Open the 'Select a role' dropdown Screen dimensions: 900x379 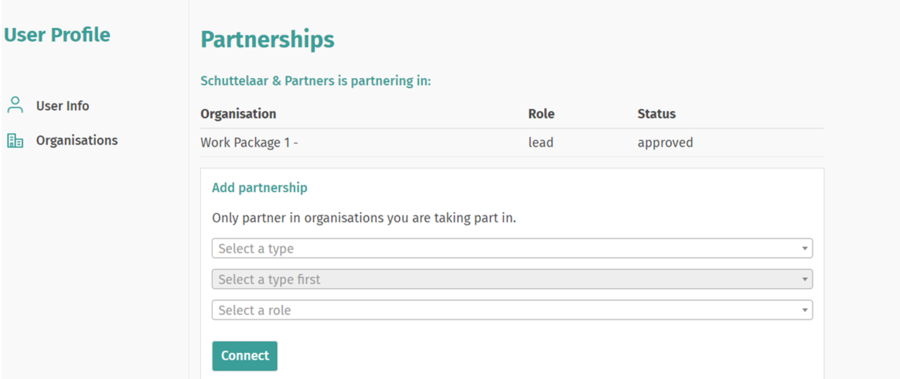pyautogui.click(x=512, y=310)
